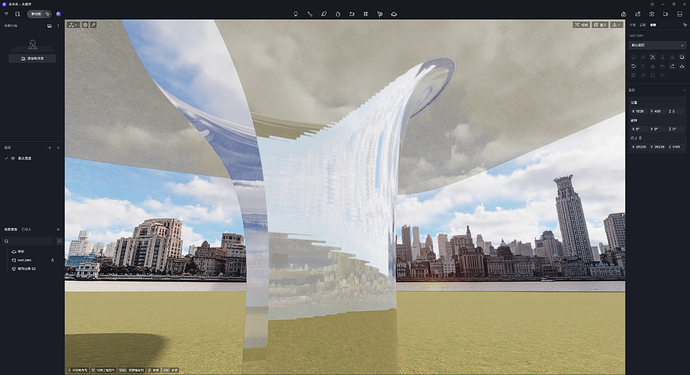This screenshot has height=375, width=690.
Task: Switch to the third highlighted tab in properties panel
Action: [653, 25]
